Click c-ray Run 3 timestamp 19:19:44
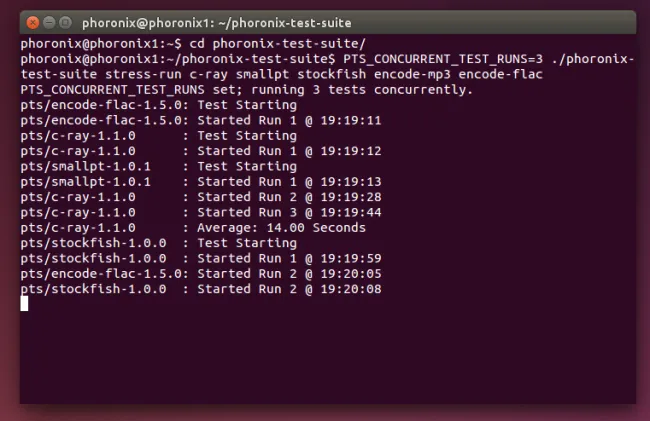The height and width of the screenshot is (421, 650). [351, 213]
